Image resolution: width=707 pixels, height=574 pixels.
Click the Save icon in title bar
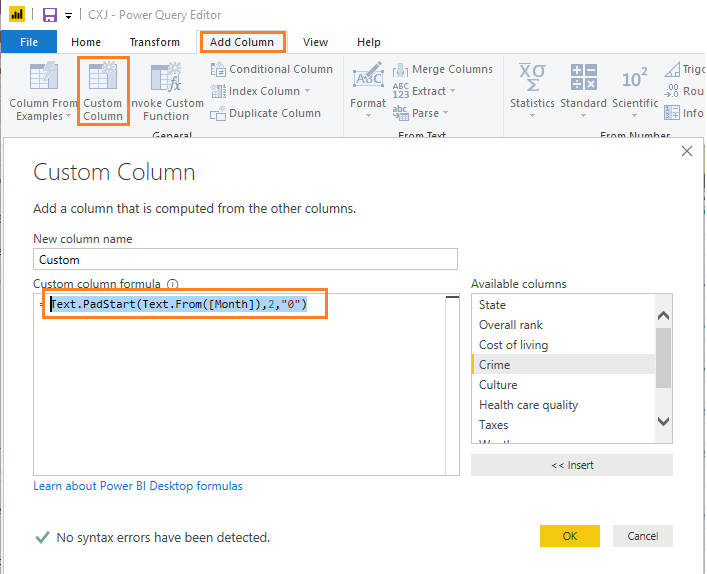point(50,15)
